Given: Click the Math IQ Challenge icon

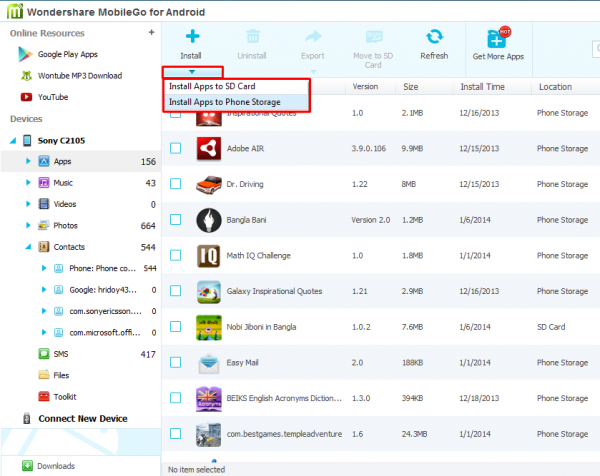Looking at the screenshot, I should [x=209, y=256].
